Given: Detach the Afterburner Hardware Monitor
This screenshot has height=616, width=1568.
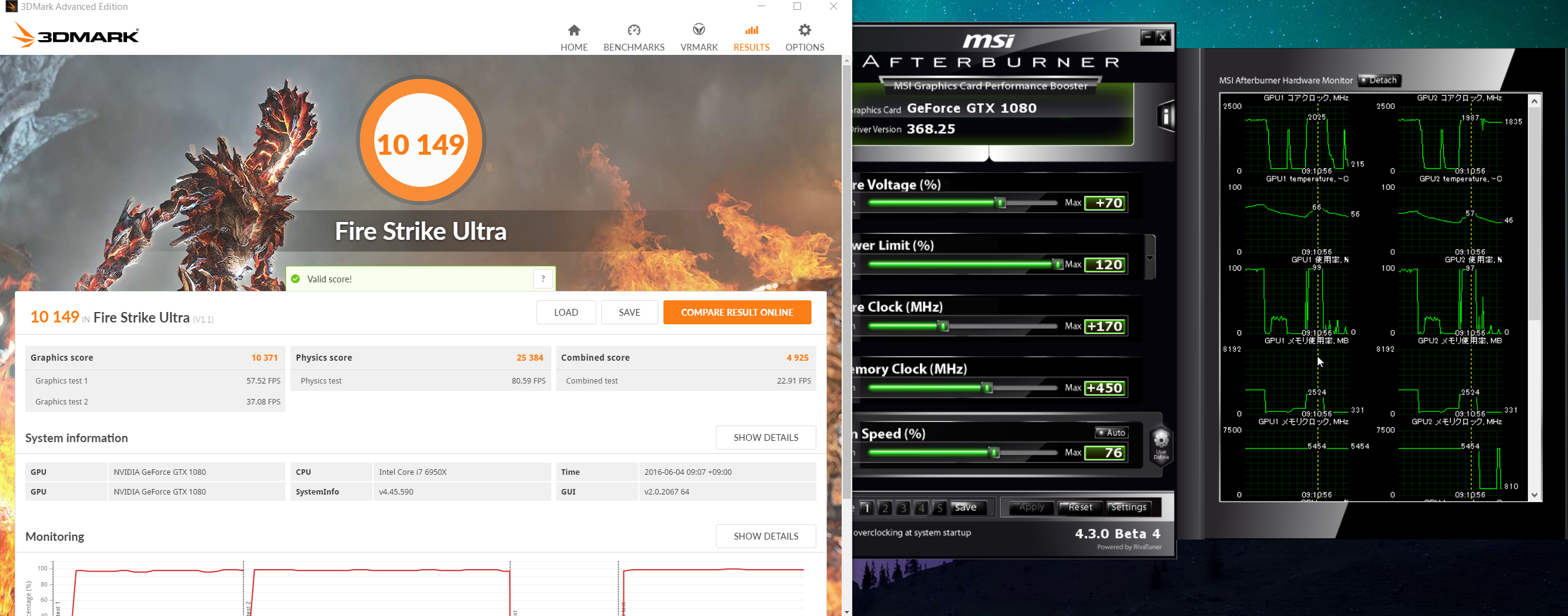Looking at the screenshot, I should click(1380, 80).
